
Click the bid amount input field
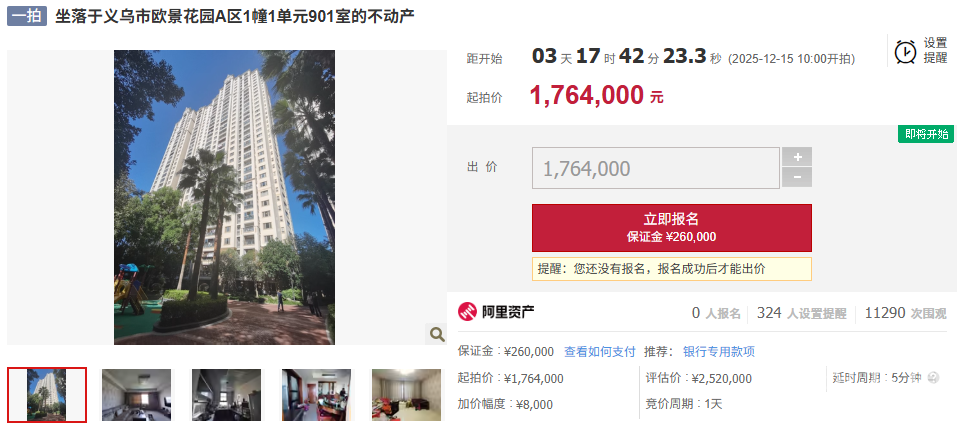tap(655, 168)
